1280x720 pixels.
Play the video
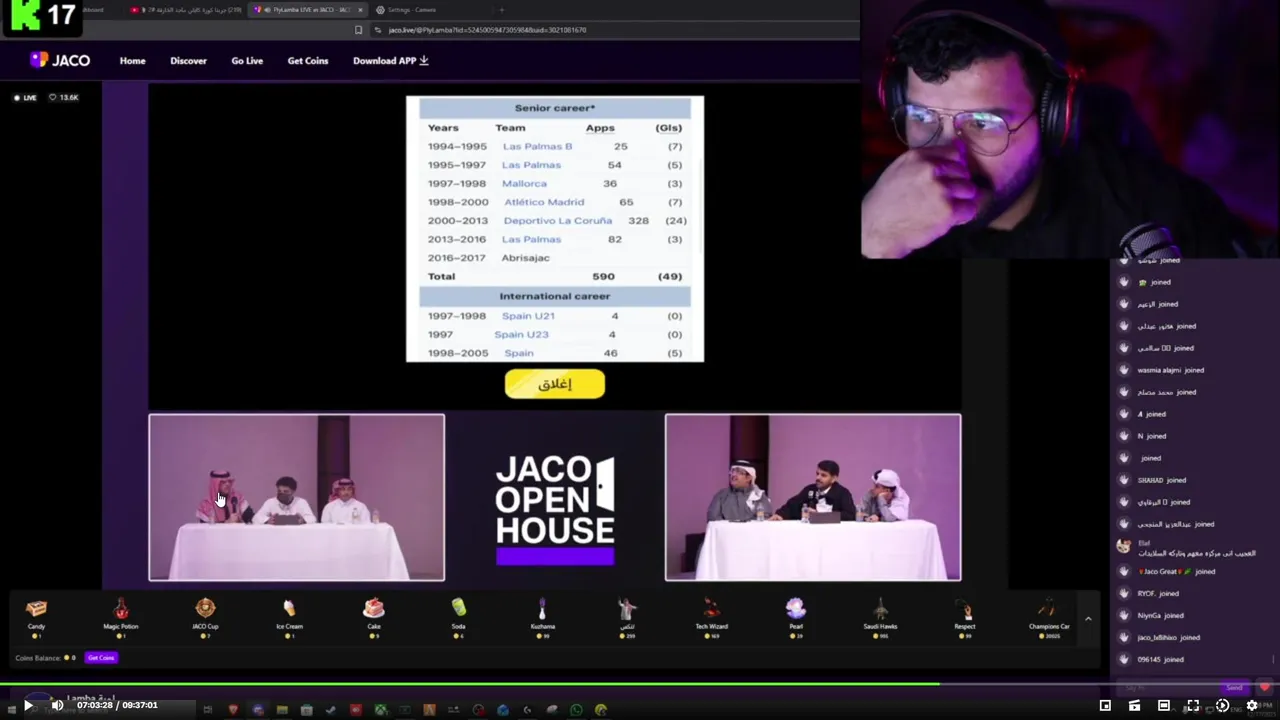(28, 705)
